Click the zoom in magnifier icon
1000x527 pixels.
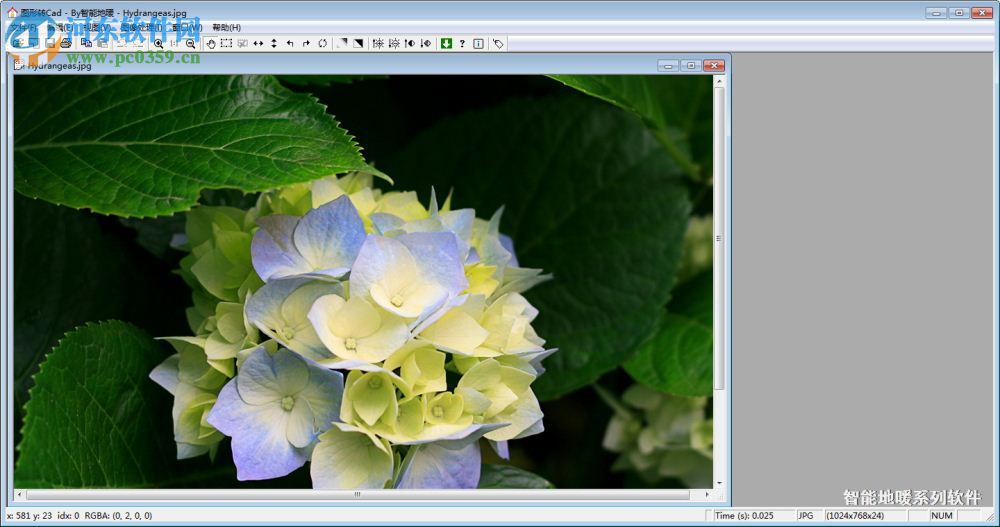tap(158, 43)
